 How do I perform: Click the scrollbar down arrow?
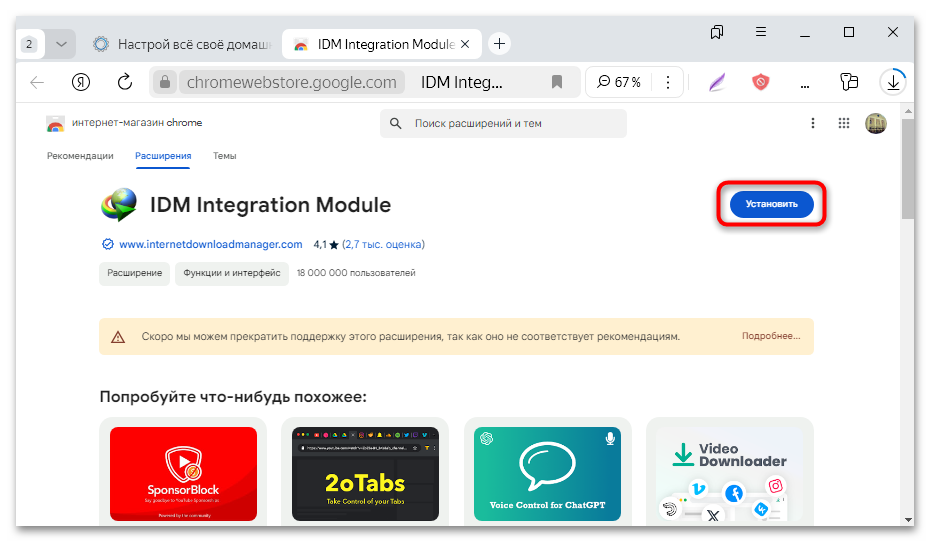(x=908, y=519)
